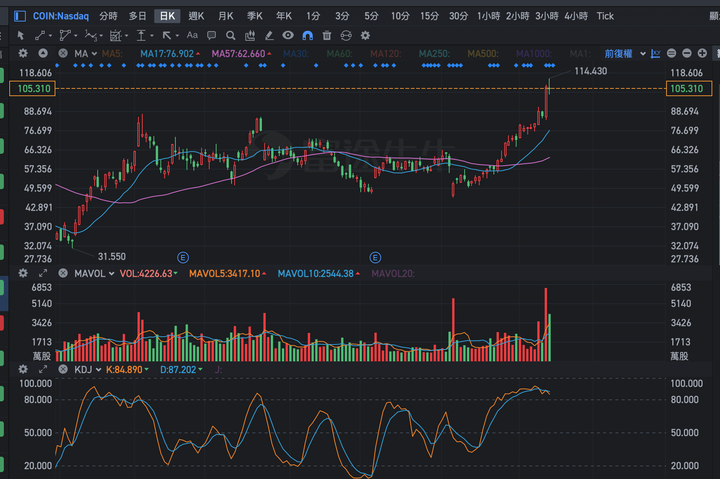Expand the MA indicator type dropdown
Screen dimensions: 720x479
[84, 53]
